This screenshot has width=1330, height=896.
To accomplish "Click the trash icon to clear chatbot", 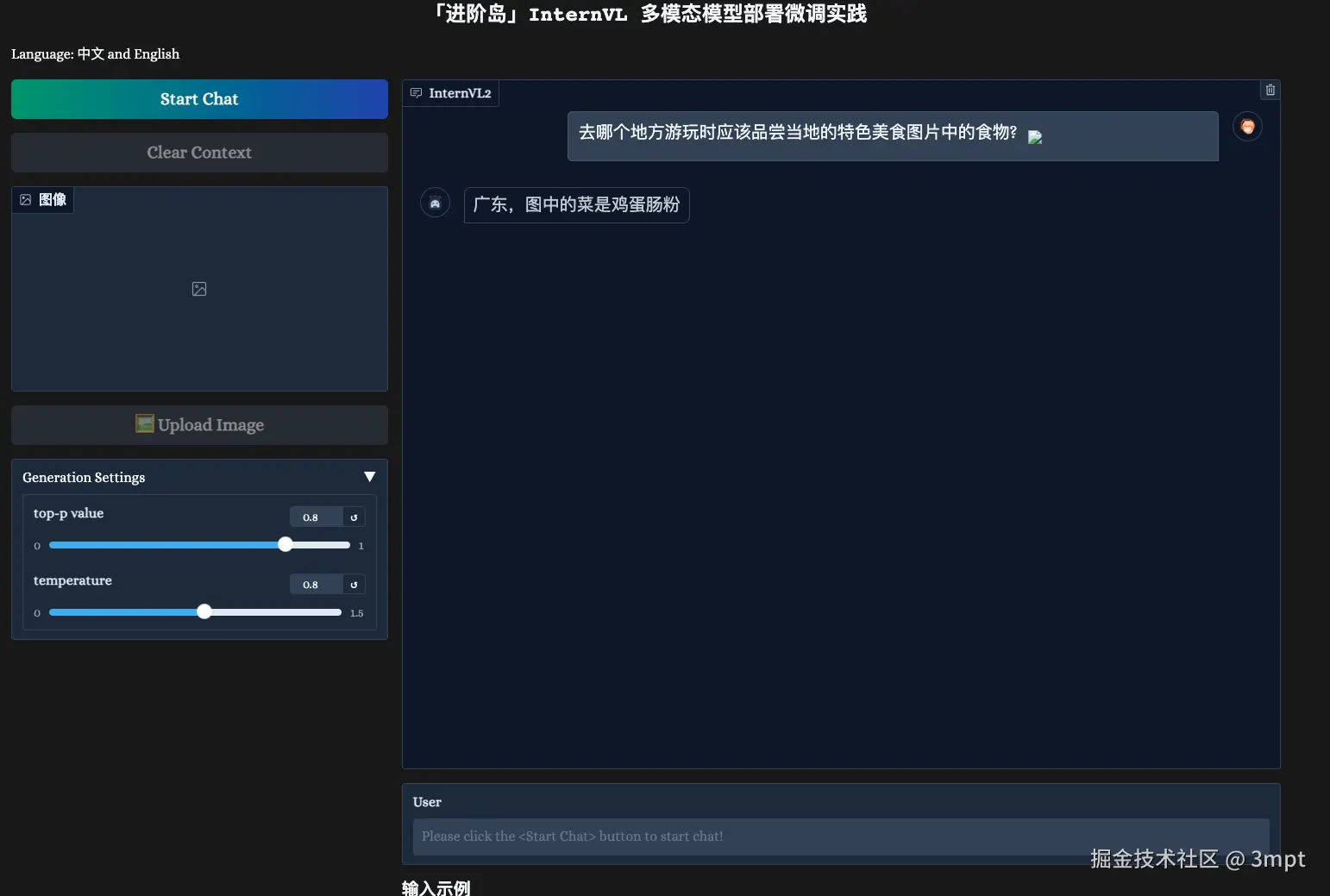I will click(x=1270, y=90).
